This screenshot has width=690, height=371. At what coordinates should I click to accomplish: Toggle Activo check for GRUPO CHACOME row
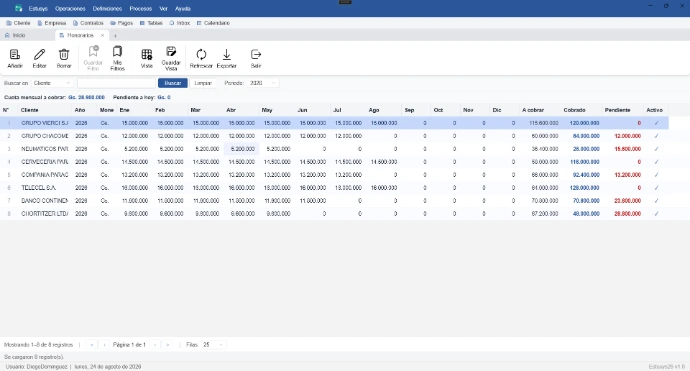[656, 136]
